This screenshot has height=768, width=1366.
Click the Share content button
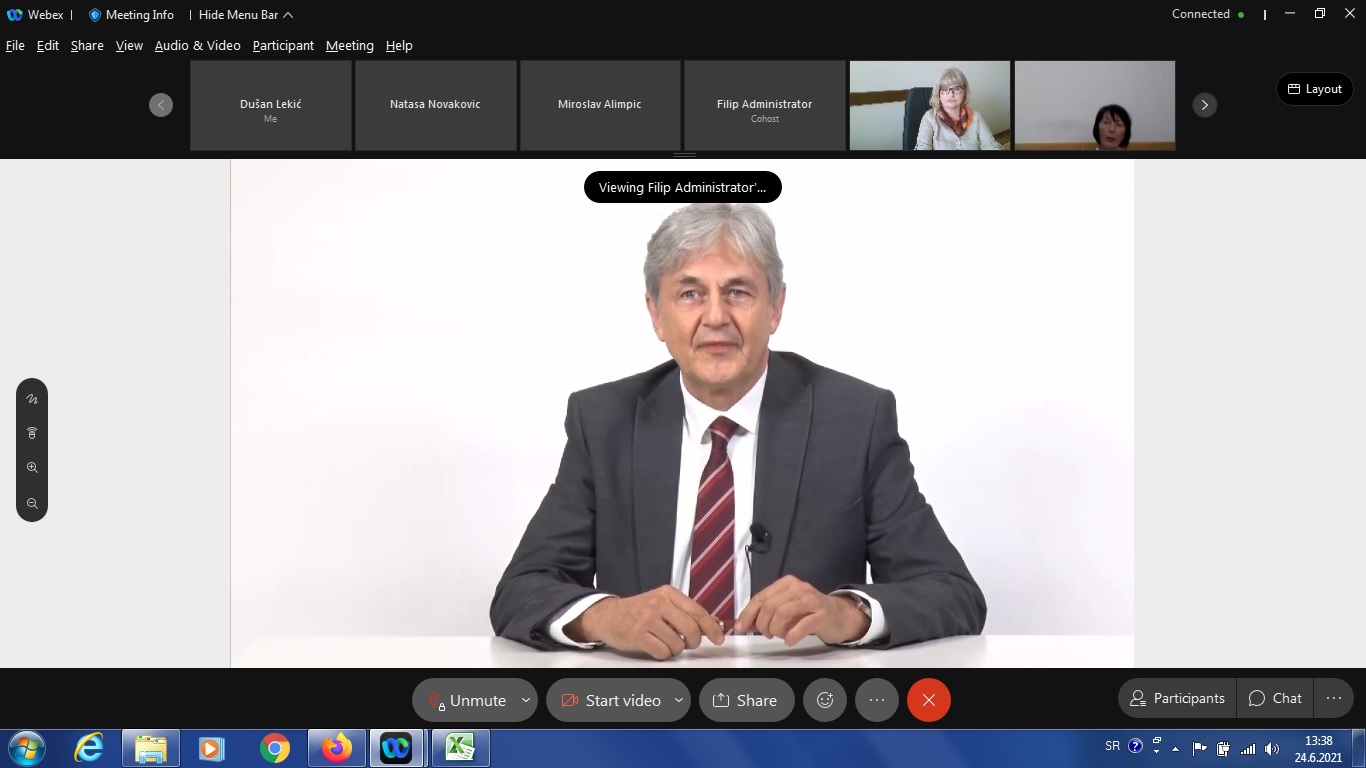coord(746,700)
